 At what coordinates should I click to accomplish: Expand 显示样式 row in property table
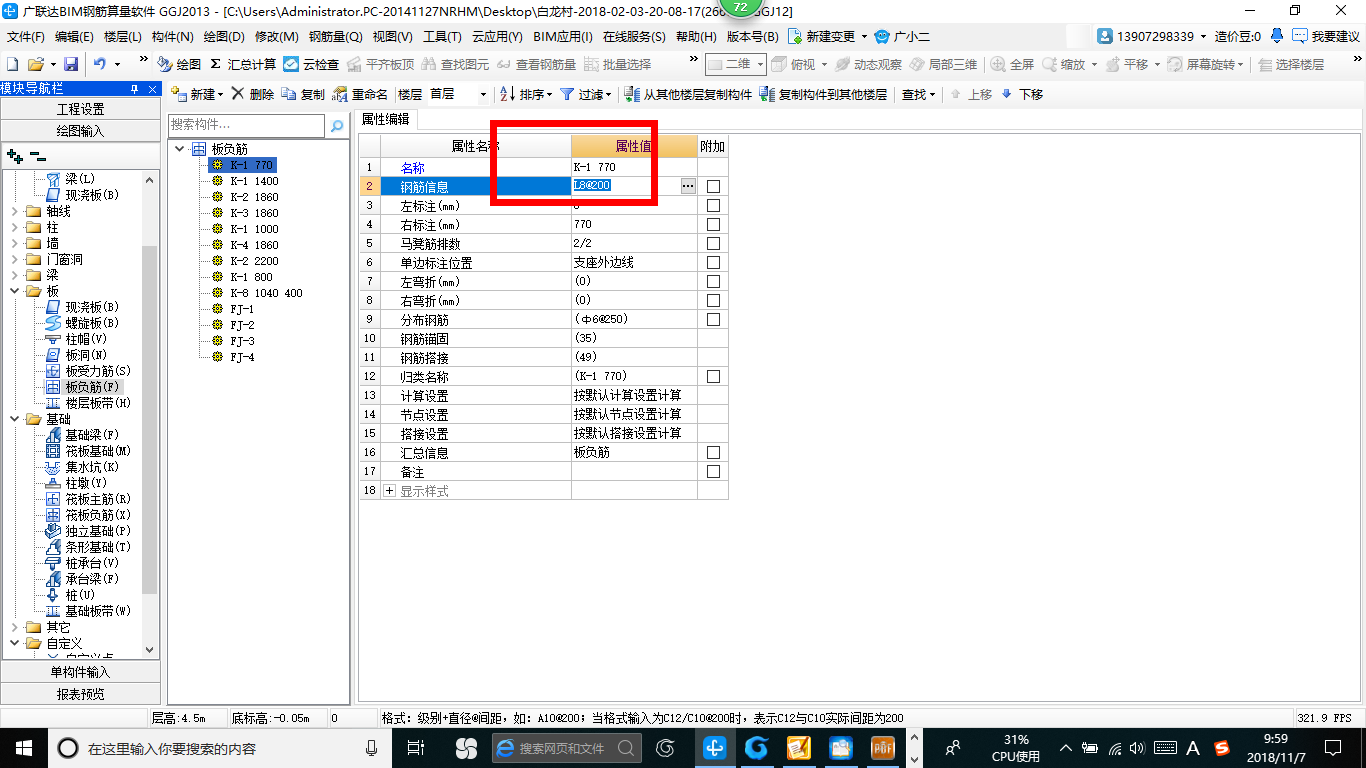pyautogui.click(x=390, y=491)
